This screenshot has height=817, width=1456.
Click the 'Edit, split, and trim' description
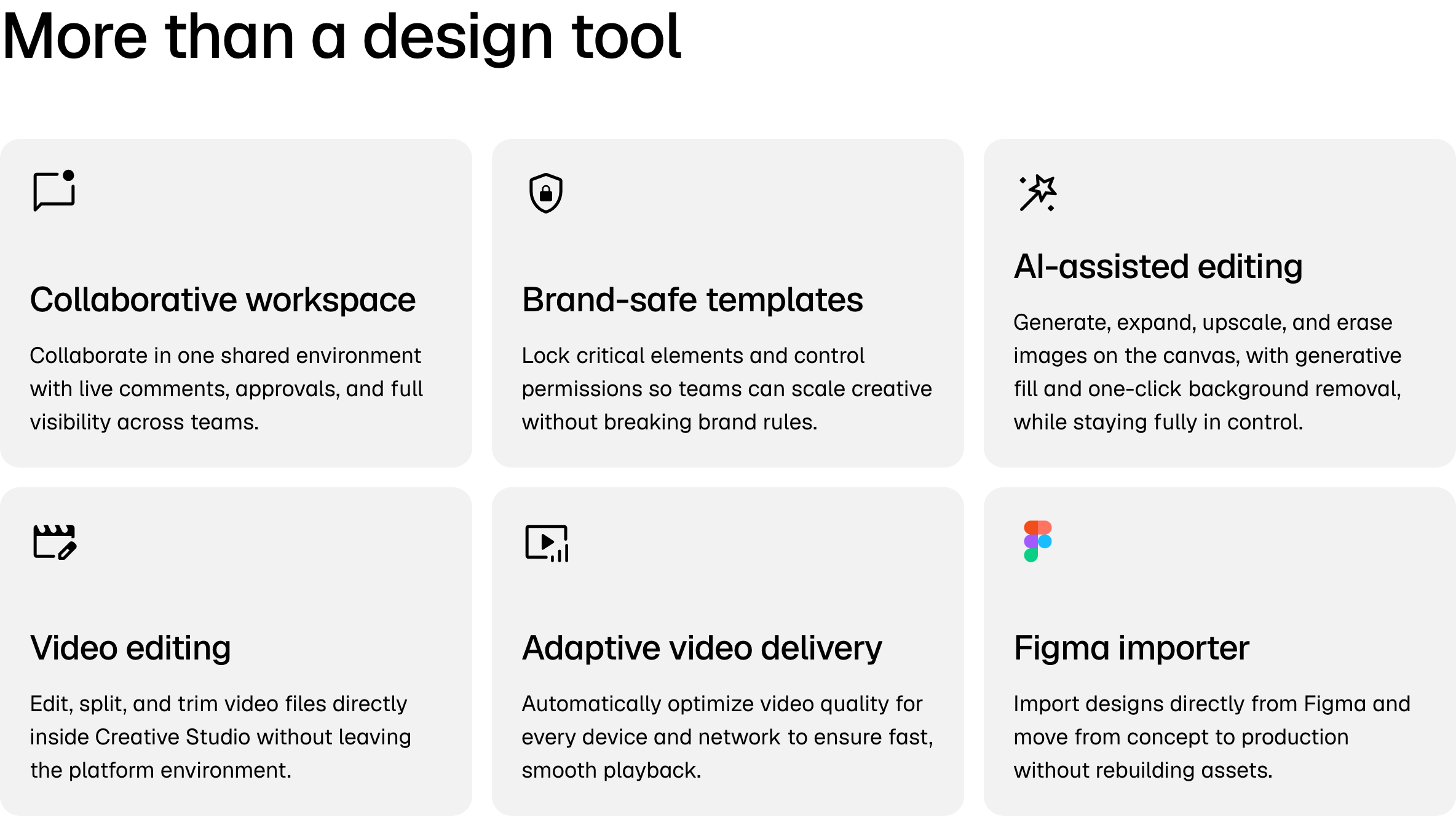(x=220, y=737)
